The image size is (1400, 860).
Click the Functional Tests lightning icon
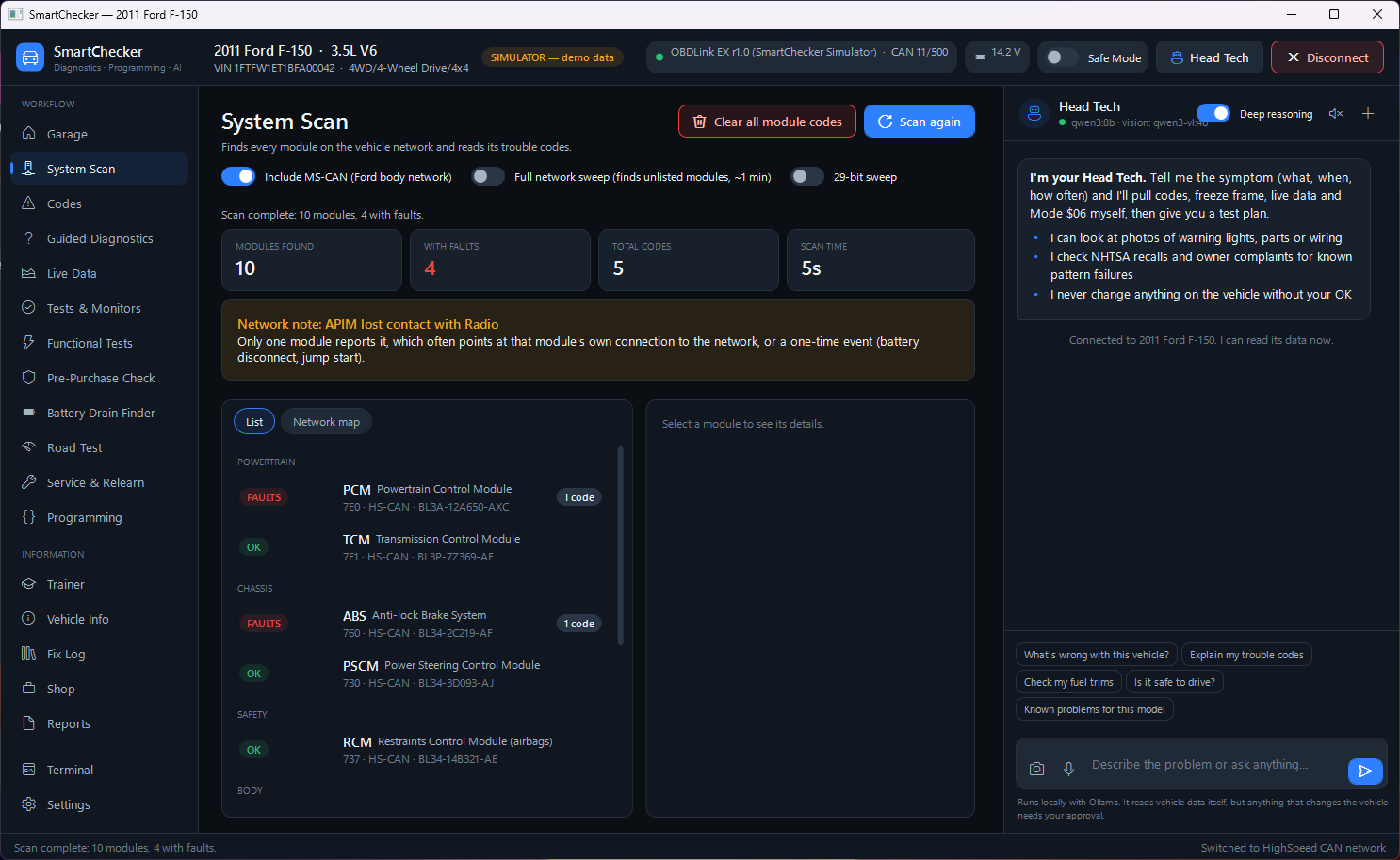click(x=29, y=343)
